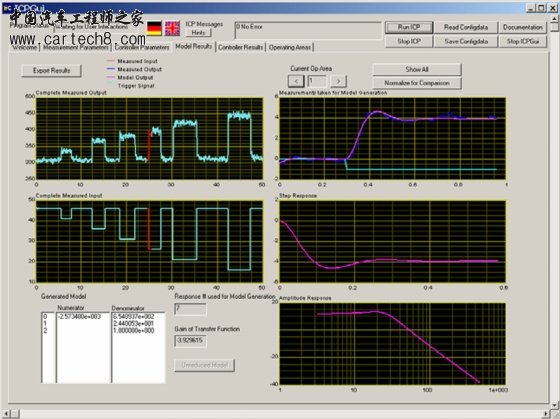560x419 pixels.
Task: Click Normalize for Comparison button
Action: pyautogui.click(x=417, y=83)
